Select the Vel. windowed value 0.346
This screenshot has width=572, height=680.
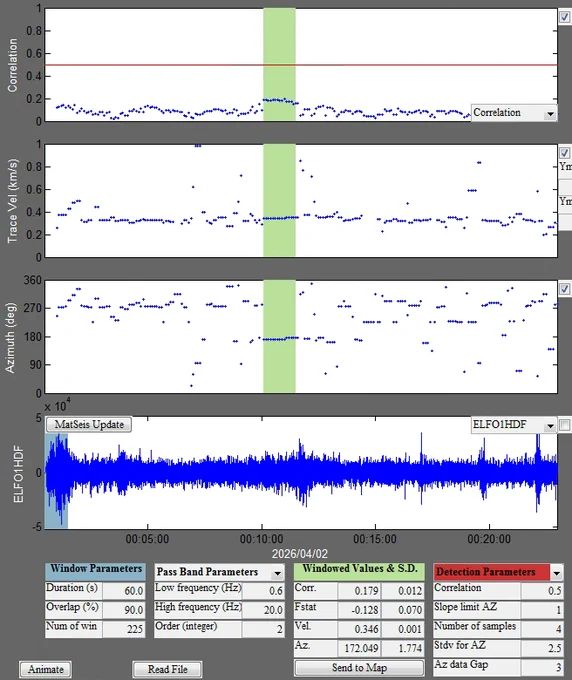(359, 629)
